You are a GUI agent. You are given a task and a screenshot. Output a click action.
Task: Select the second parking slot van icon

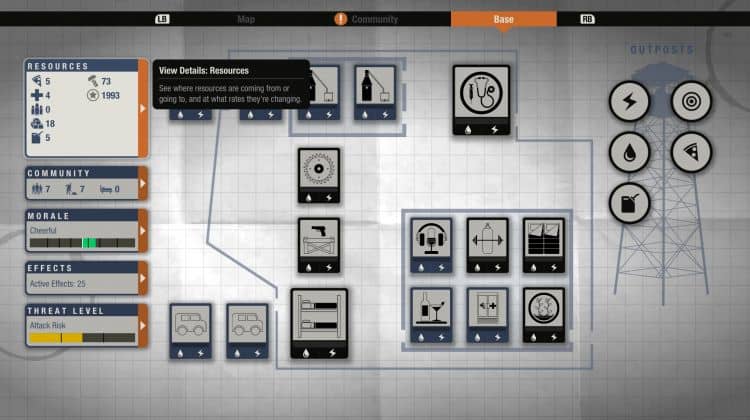pos(247,331)
